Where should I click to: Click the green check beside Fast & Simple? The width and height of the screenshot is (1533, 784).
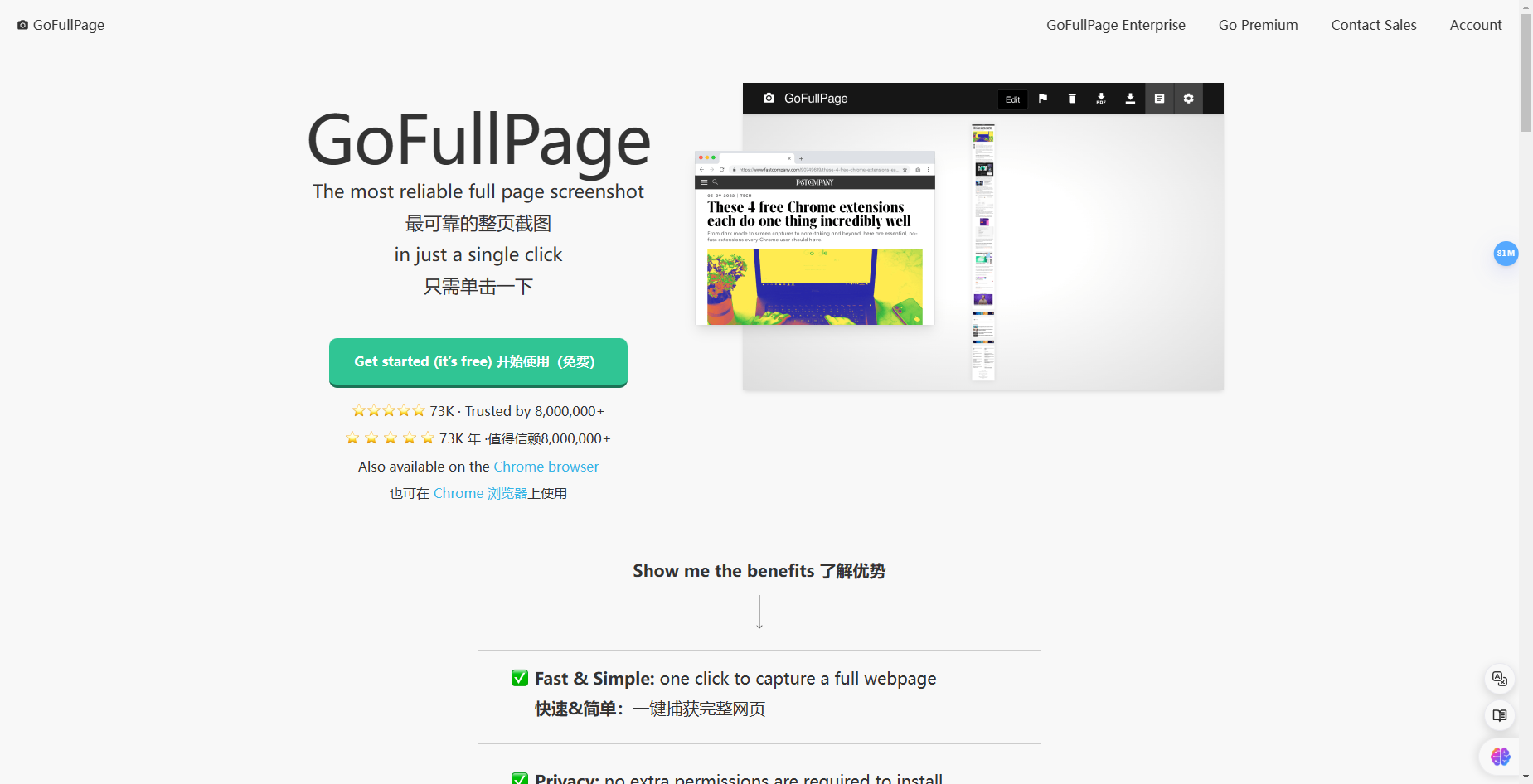[x=520, y=678]
